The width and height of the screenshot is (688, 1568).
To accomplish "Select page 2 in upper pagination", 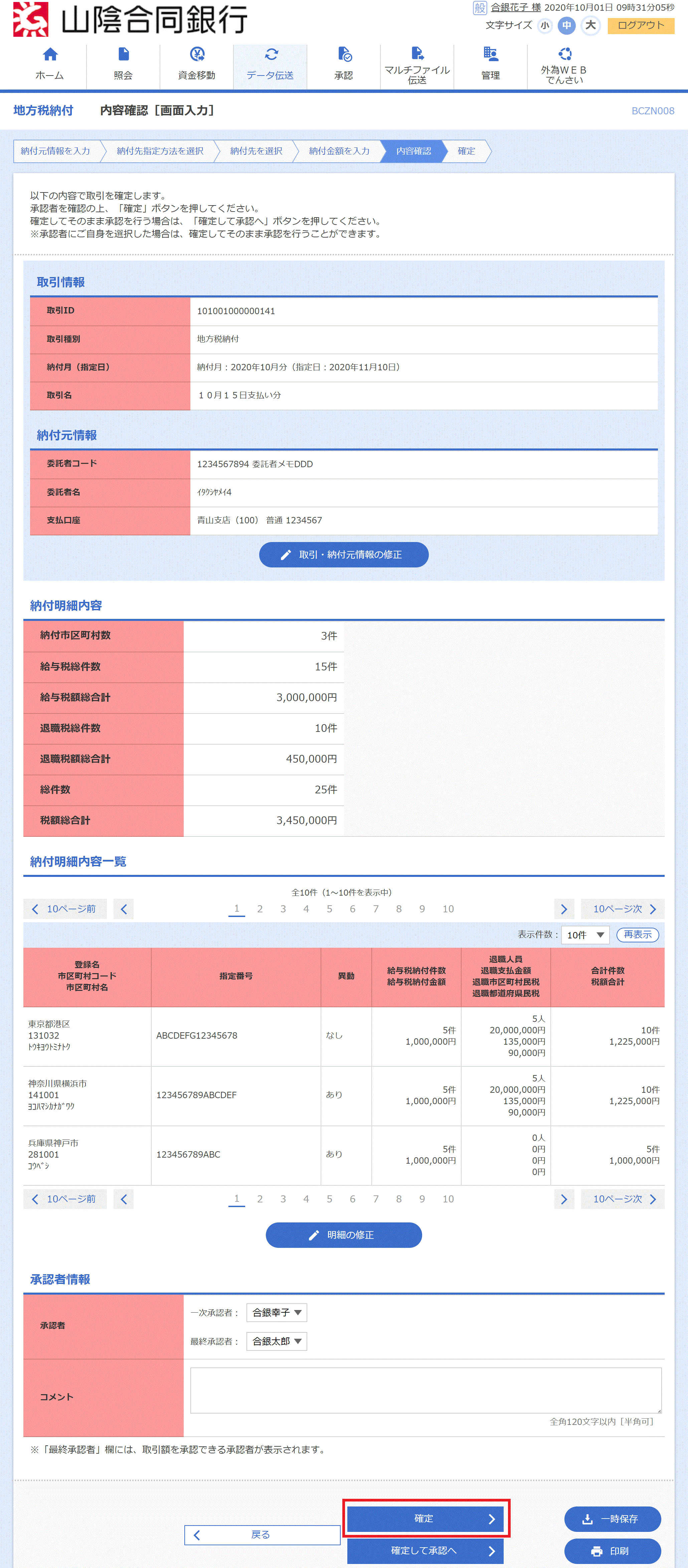I will [x=260, y=909].
